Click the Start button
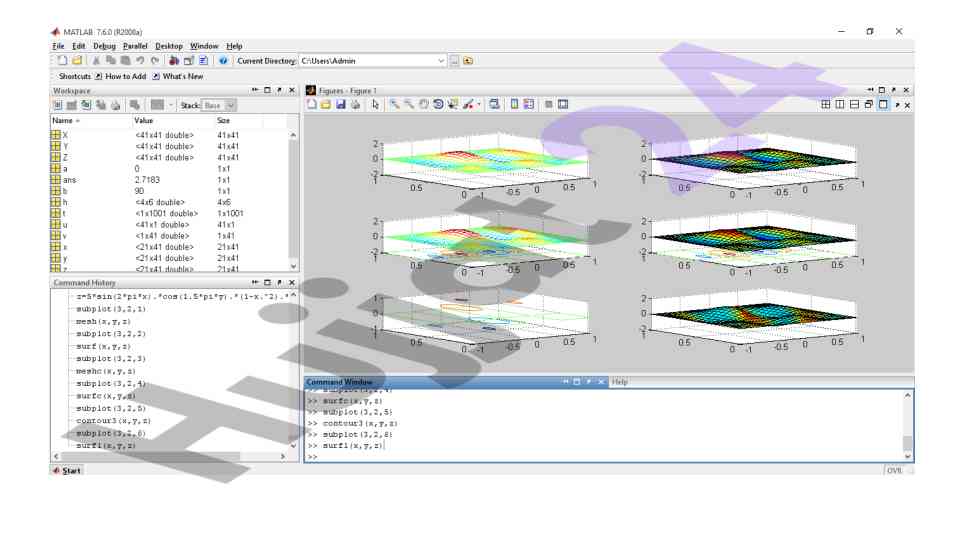This screenshot has height=540, width=961. tap(67, 470)
